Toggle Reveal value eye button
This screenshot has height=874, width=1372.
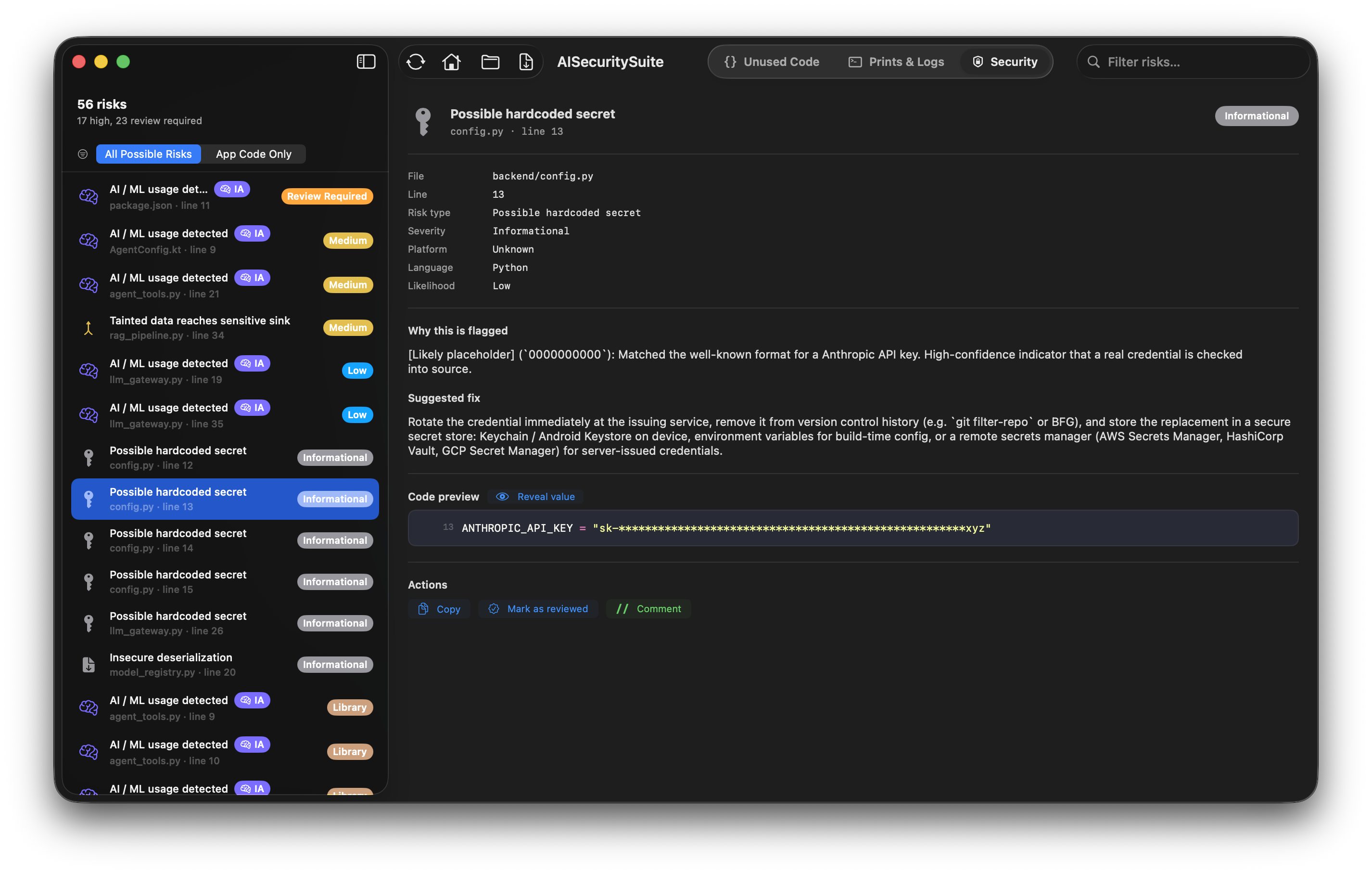[535, 497]
